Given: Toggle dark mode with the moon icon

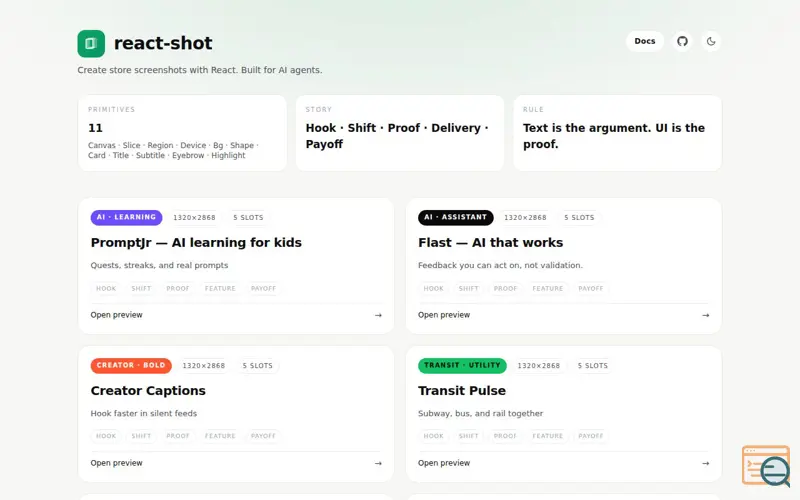Looking at the screenshot, I should click(711, 41).
